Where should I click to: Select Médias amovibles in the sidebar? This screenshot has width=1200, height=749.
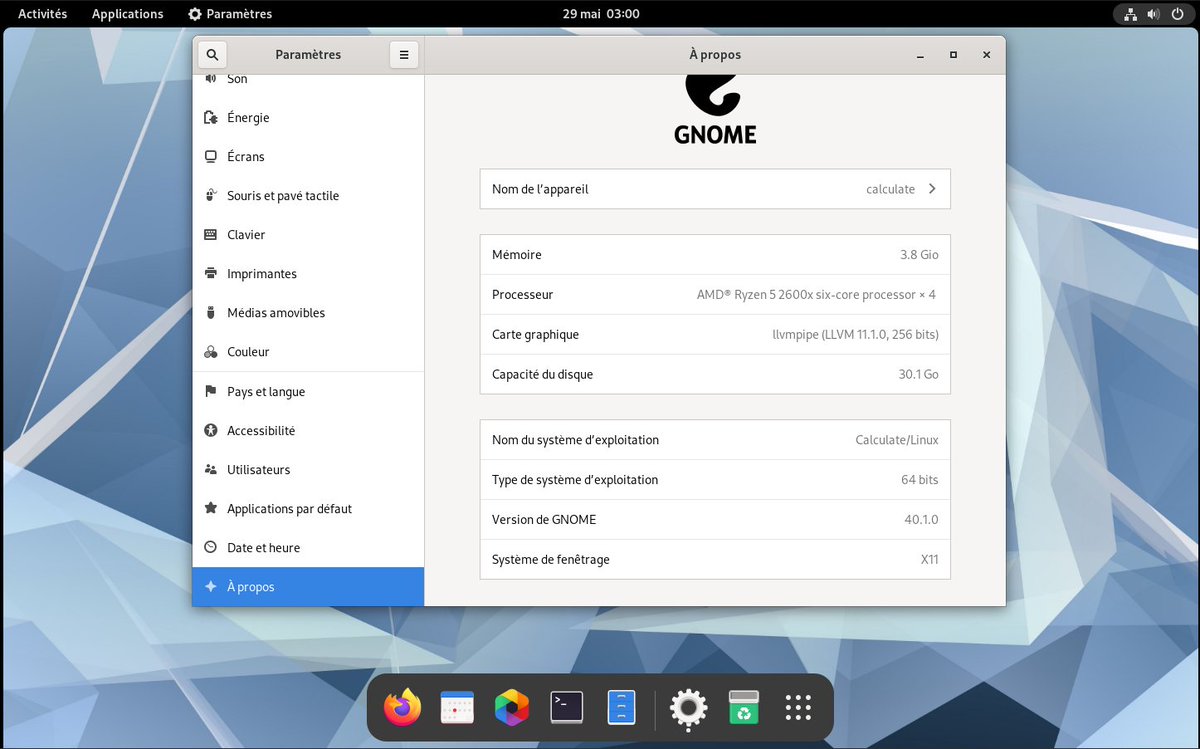pyautogui.click(x=308, y=312)
